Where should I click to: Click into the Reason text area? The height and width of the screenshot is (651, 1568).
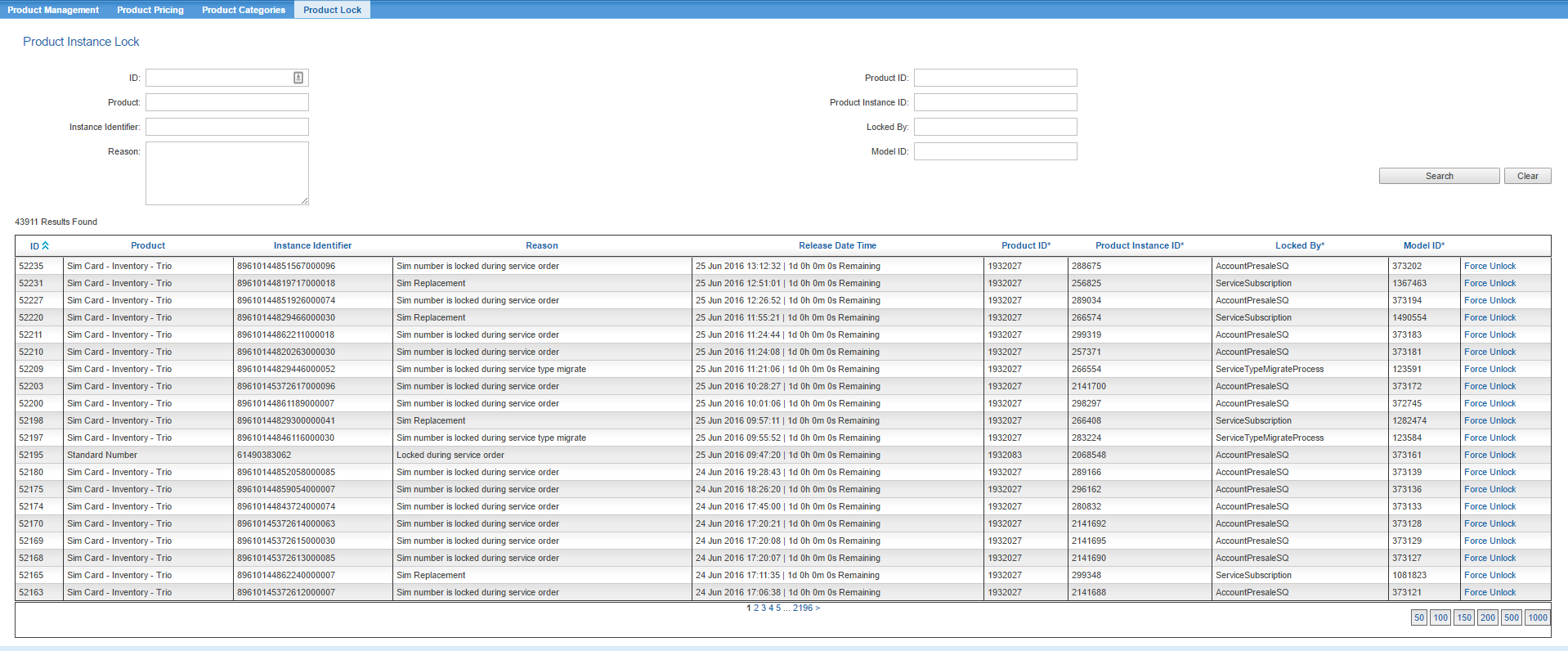point(226,173)
